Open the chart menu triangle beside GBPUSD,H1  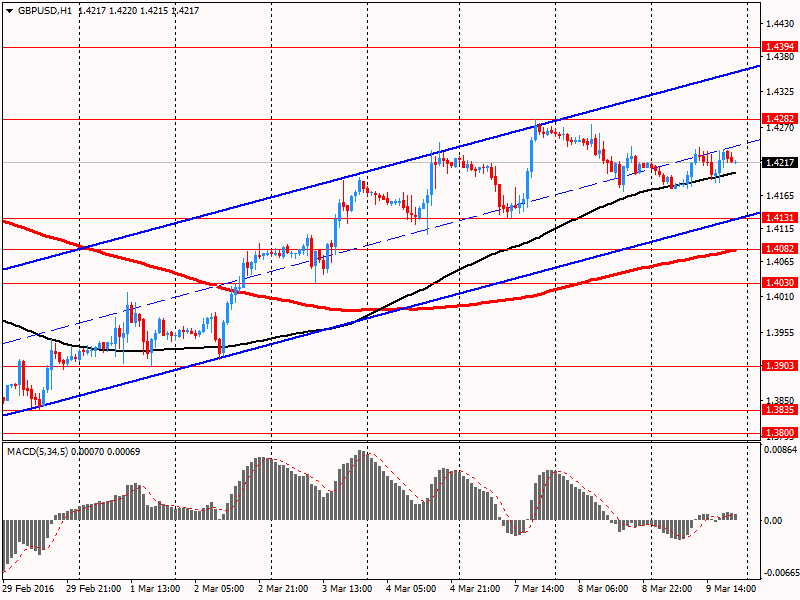click(x=10, y=11)
